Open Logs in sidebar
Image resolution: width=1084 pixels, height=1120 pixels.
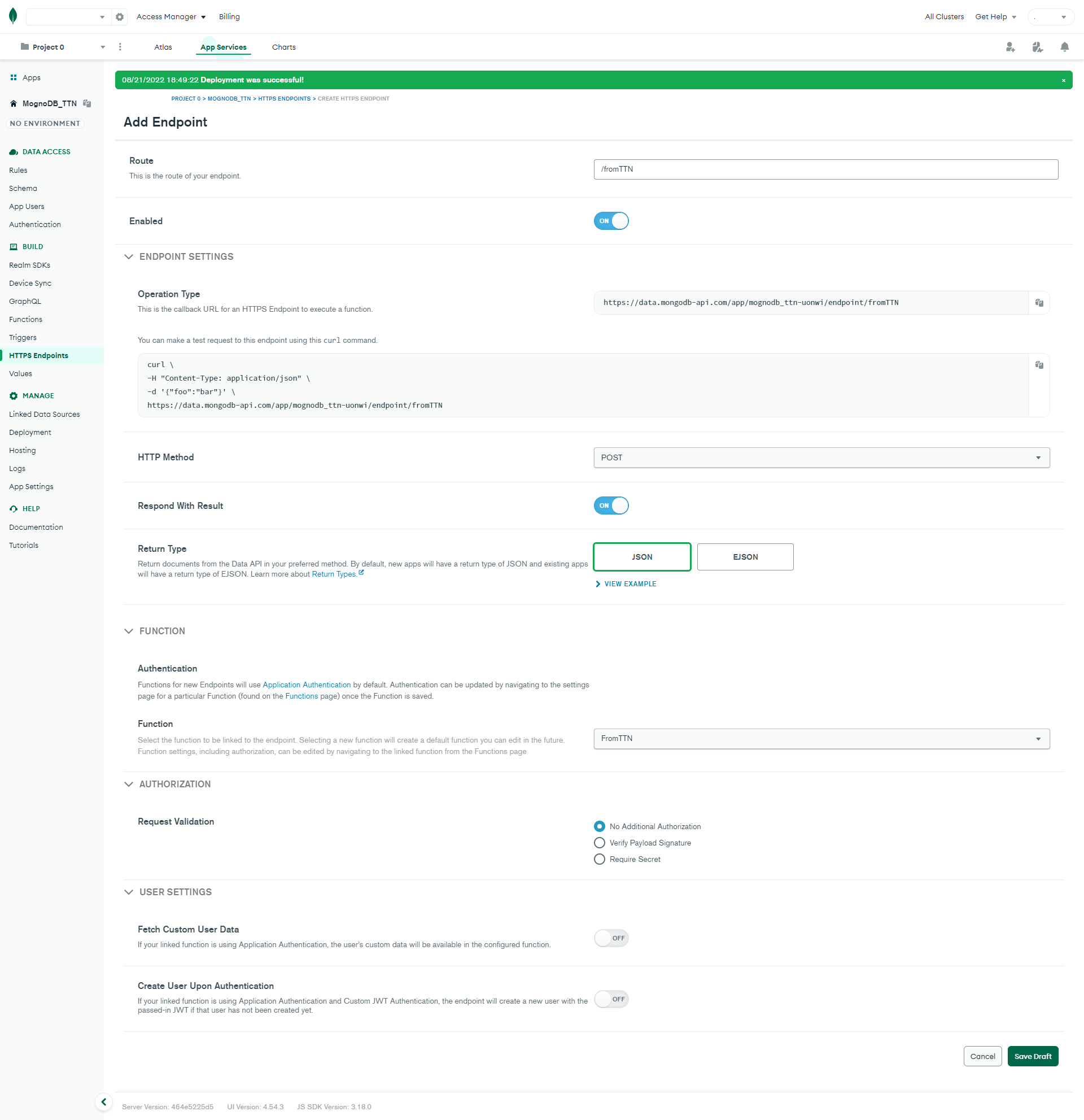(x=17, y=469)
